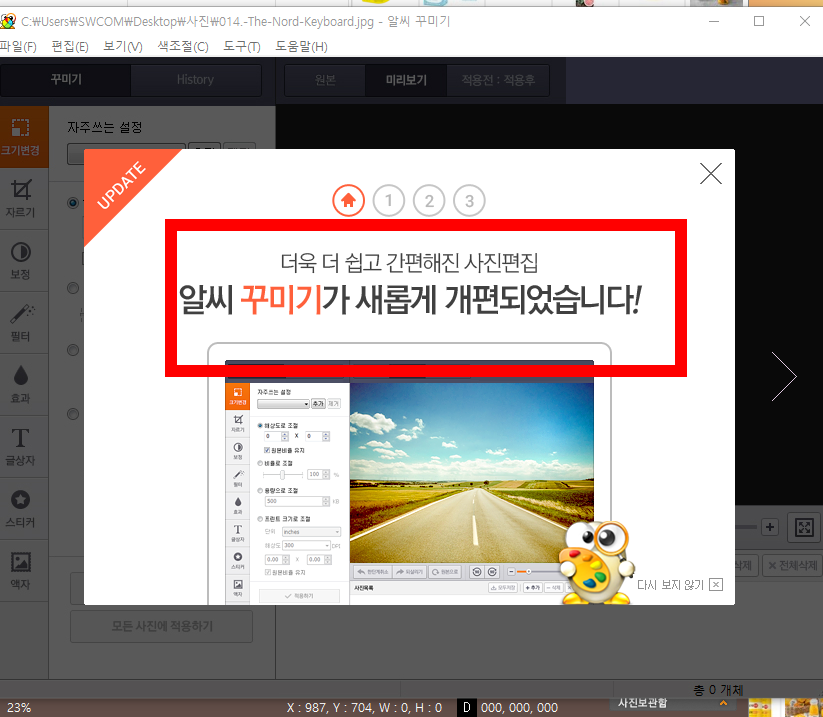This screenshot has height=717, width=823.
Task: Click the zoom in plus button
Action: coord(769,527)
